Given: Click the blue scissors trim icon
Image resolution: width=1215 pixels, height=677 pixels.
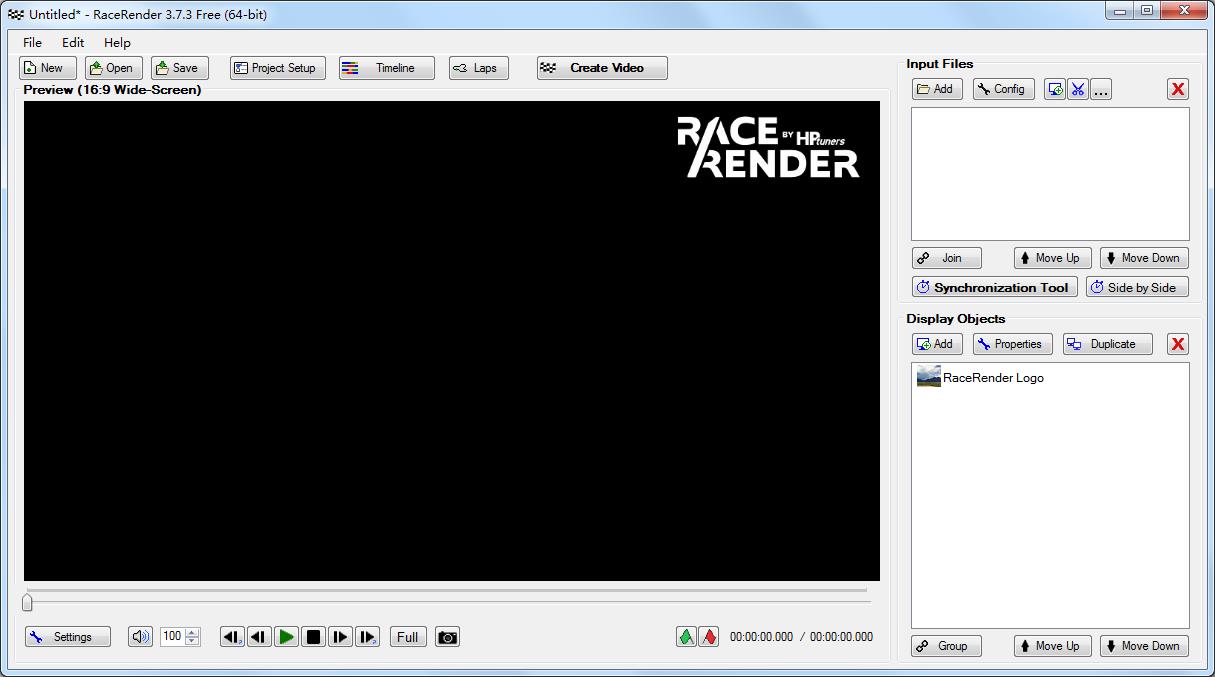Looking at the screenshot, I should point(1078,89).
